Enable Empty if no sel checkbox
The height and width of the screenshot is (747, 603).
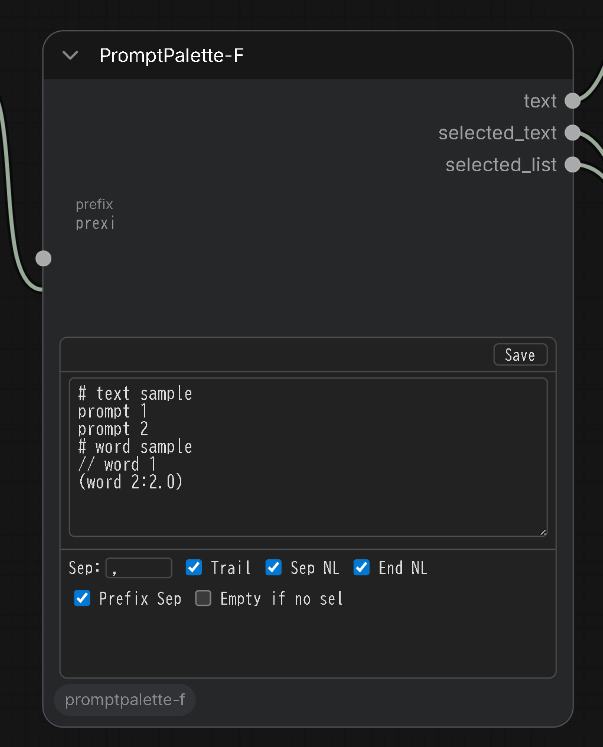click(x=203, y=598)
